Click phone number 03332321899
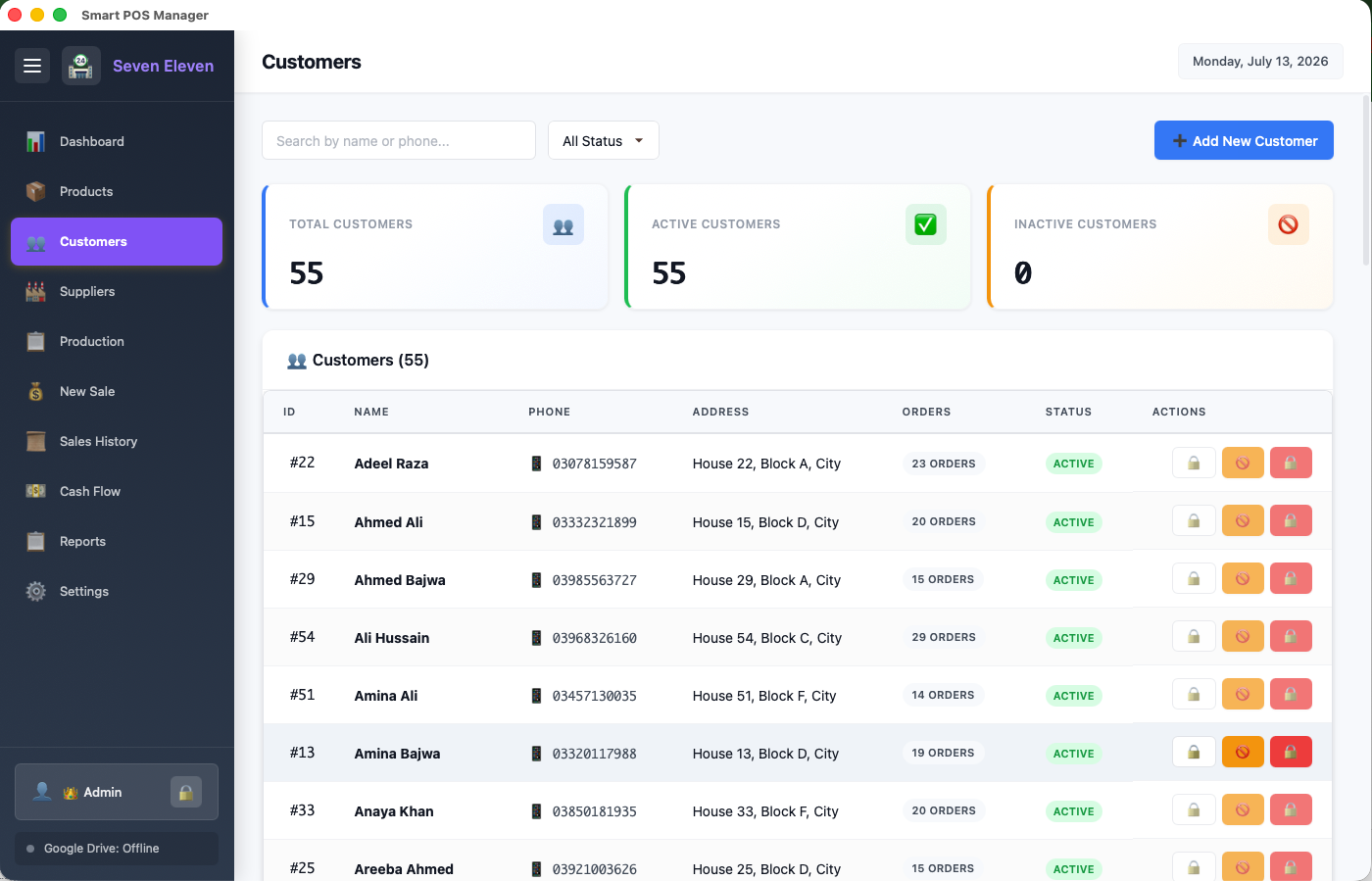This screenshot has width=1372, height=881. tap(594, 522)
